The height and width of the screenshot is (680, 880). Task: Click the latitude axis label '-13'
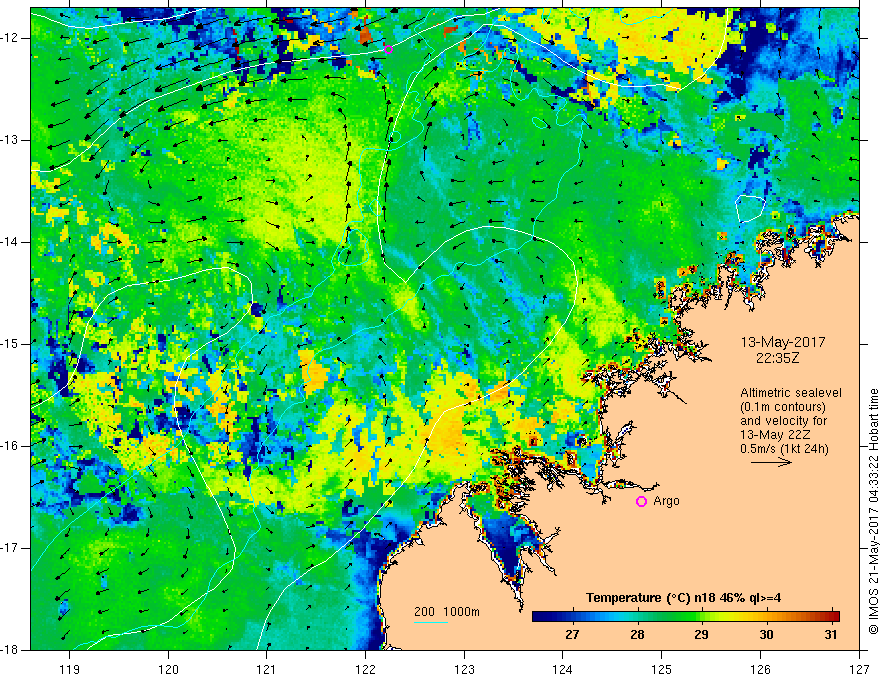coord(10,140)
